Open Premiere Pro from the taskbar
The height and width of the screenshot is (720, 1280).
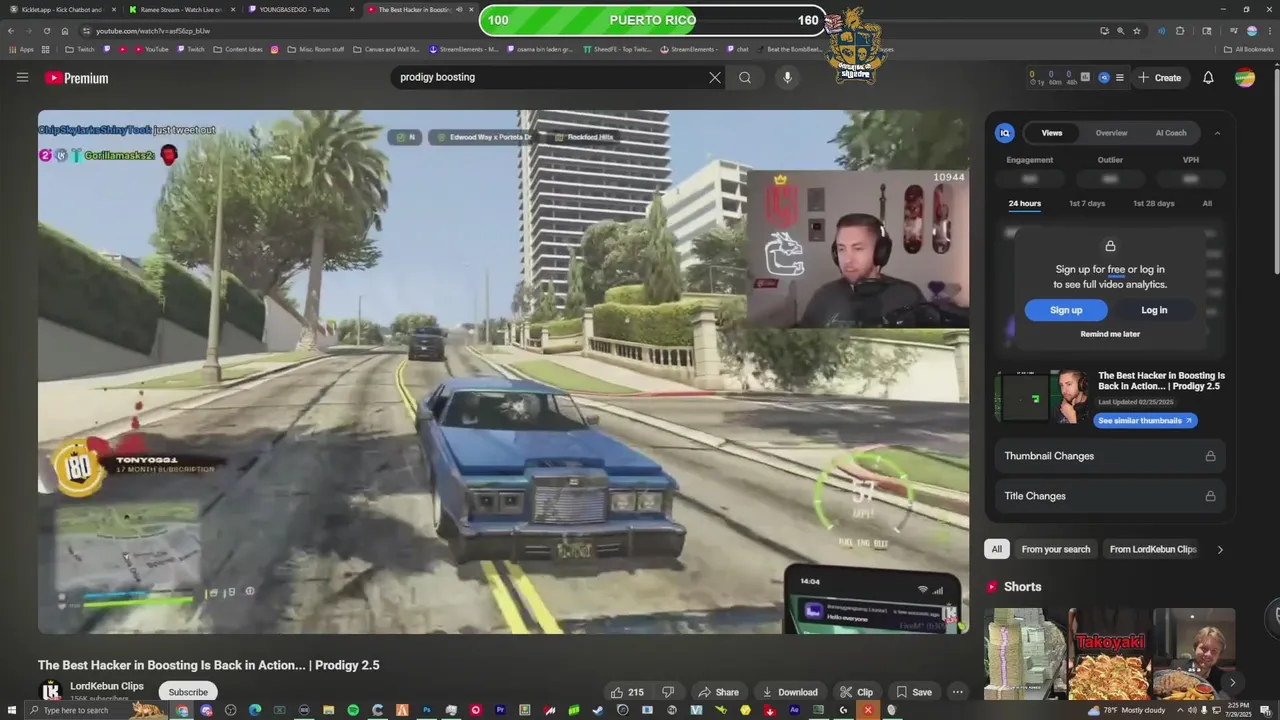pyautogui.click(x=500, y=710)
